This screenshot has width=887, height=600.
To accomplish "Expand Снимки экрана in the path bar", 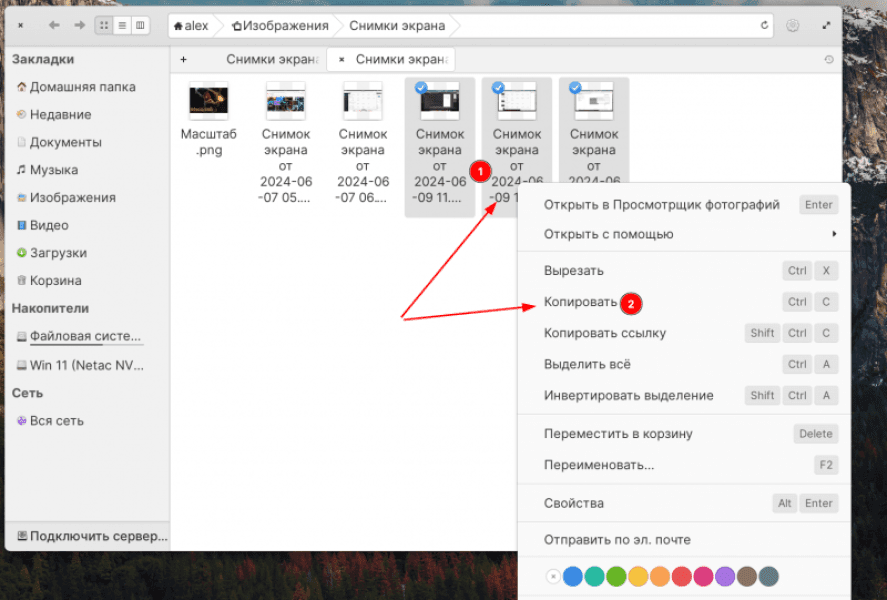I will pos(396,25).
